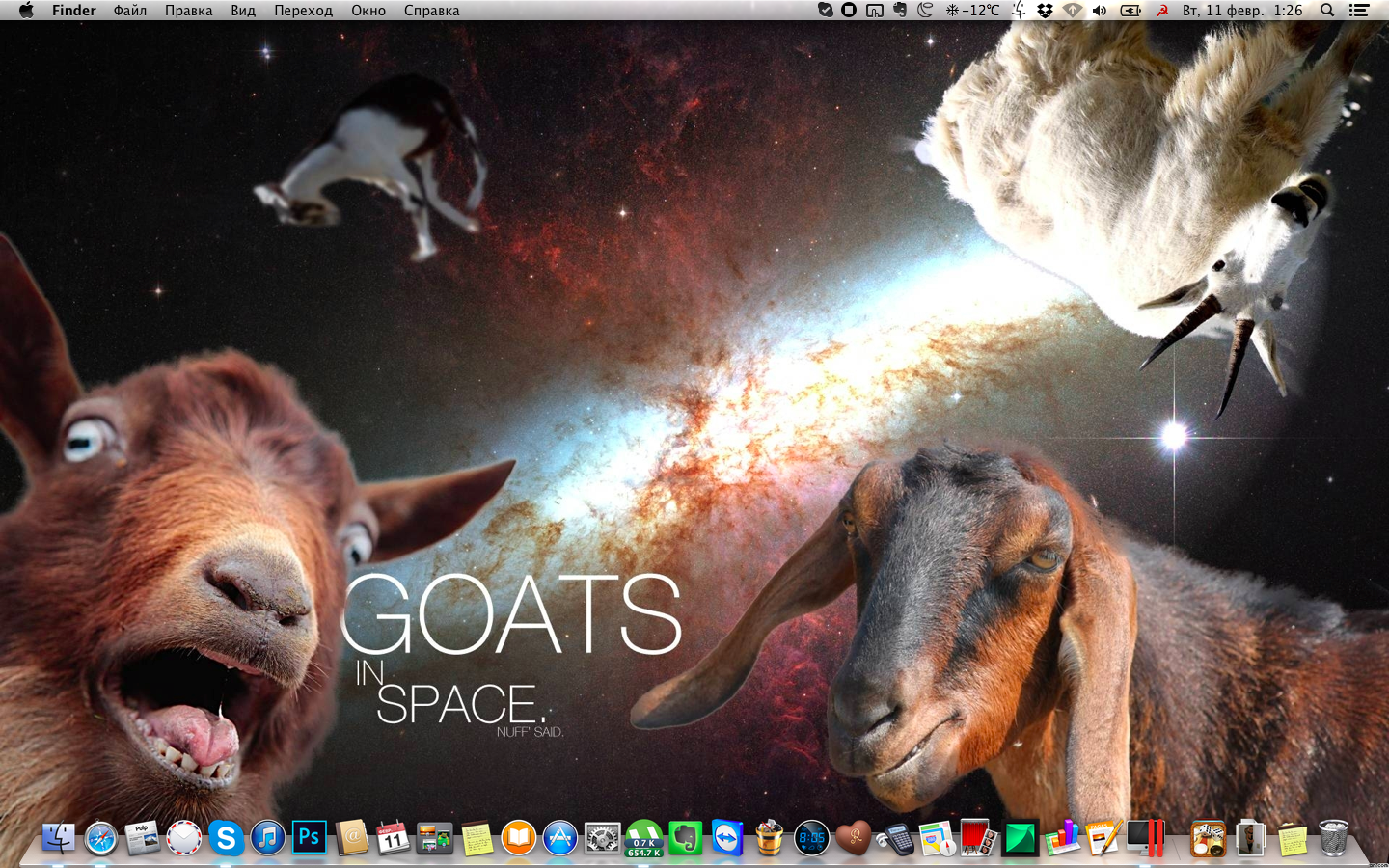Open Finder from the dock
1389x868 pixels.
coord(58,838)
